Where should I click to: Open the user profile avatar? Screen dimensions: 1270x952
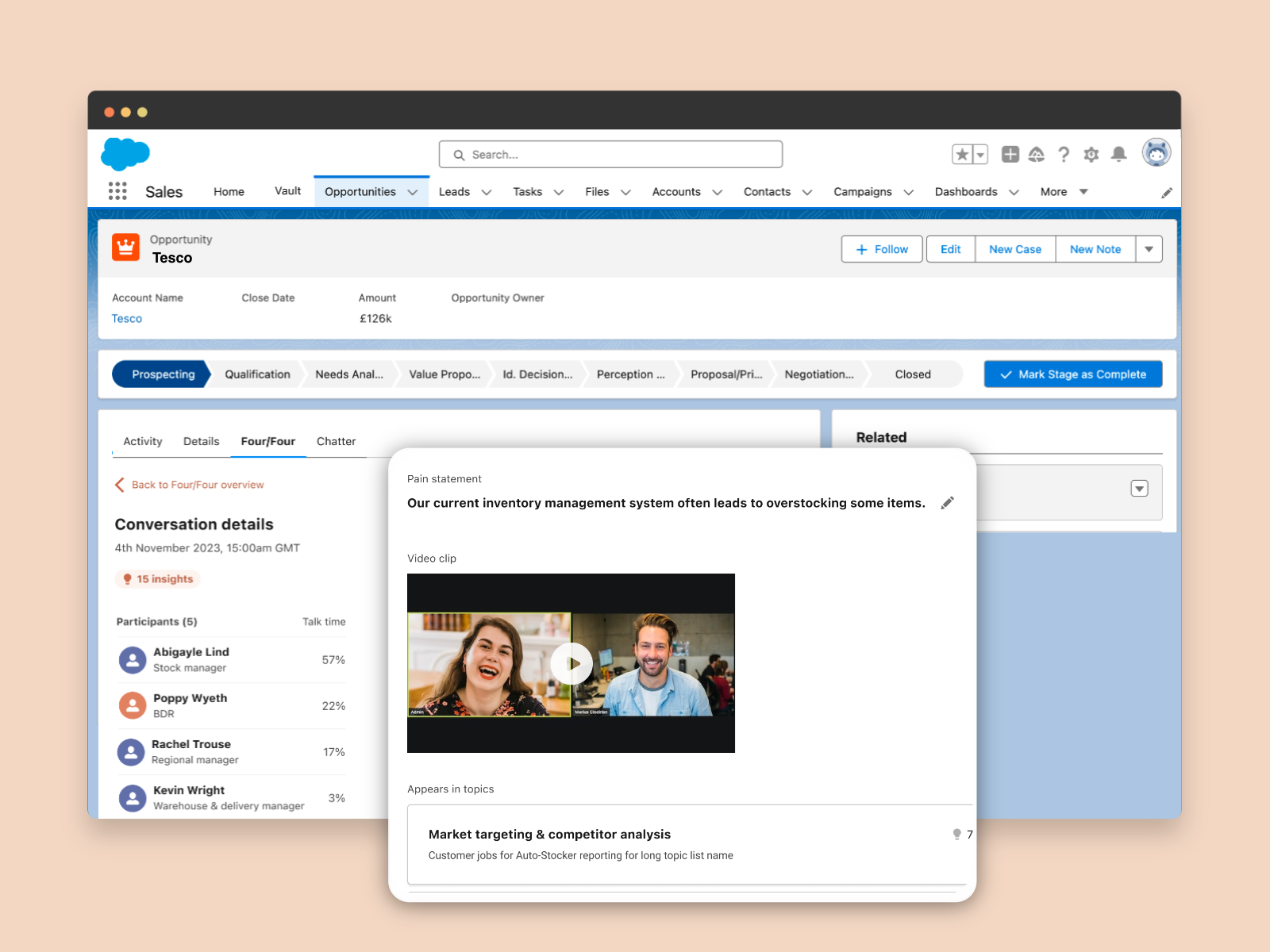pos(1156,152)
